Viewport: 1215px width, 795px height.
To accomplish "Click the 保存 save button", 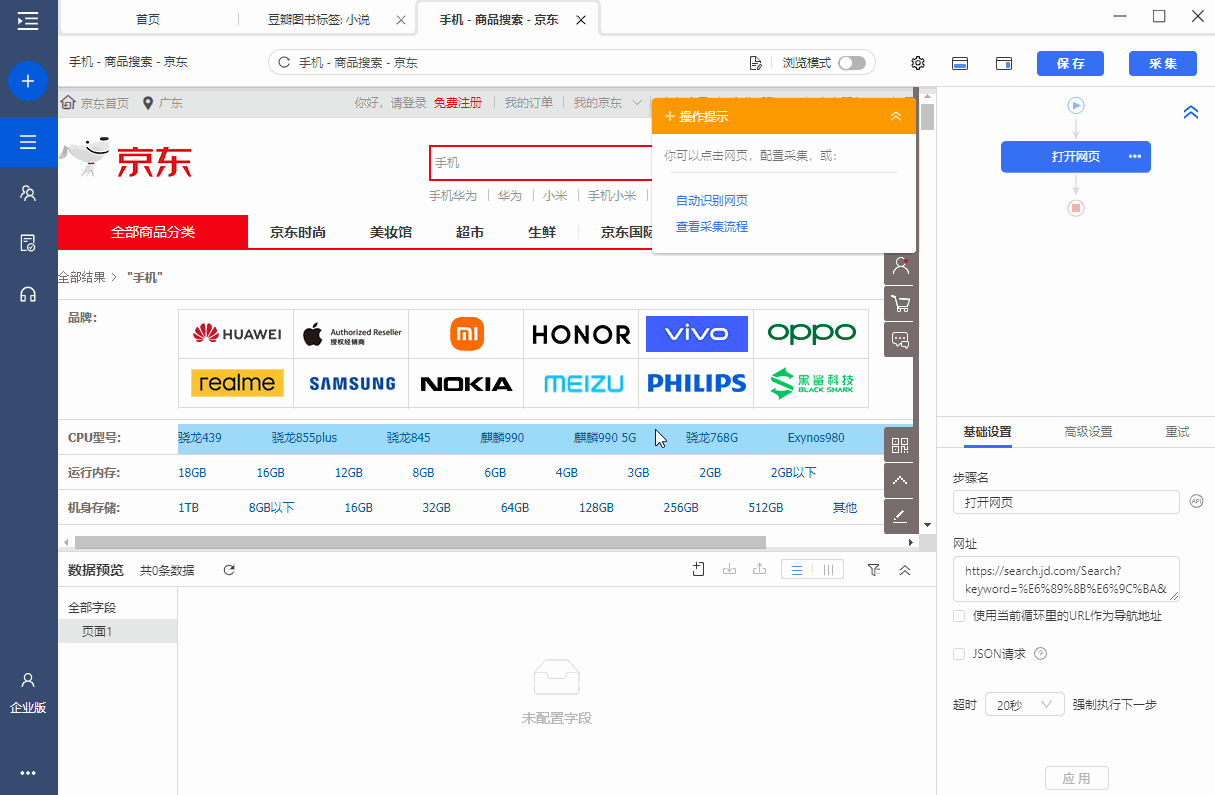I will click(x=1070, y=63).
